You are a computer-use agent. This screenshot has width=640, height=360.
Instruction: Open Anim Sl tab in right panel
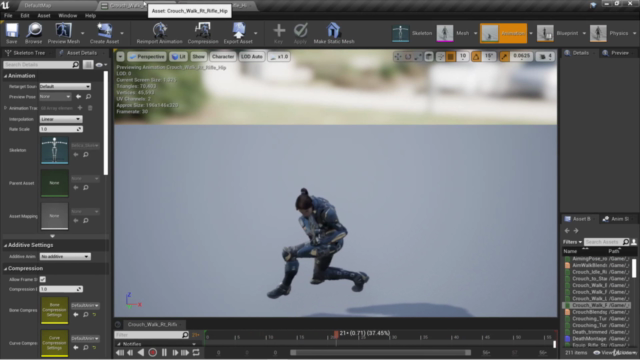click(616, 219)
